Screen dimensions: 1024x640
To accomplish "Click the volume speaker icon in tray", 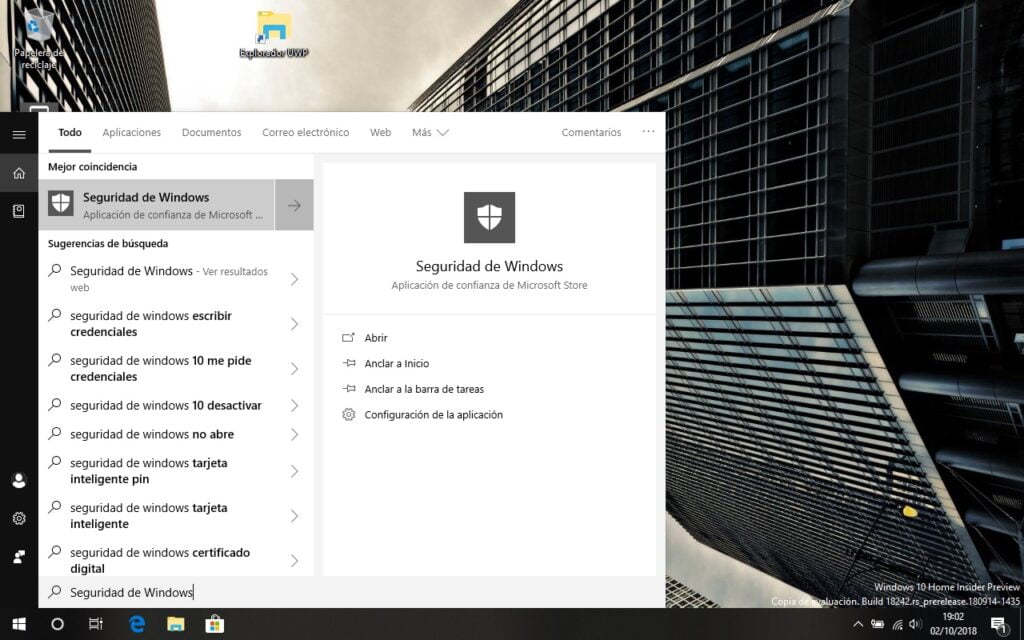I will tap(915, 624).
